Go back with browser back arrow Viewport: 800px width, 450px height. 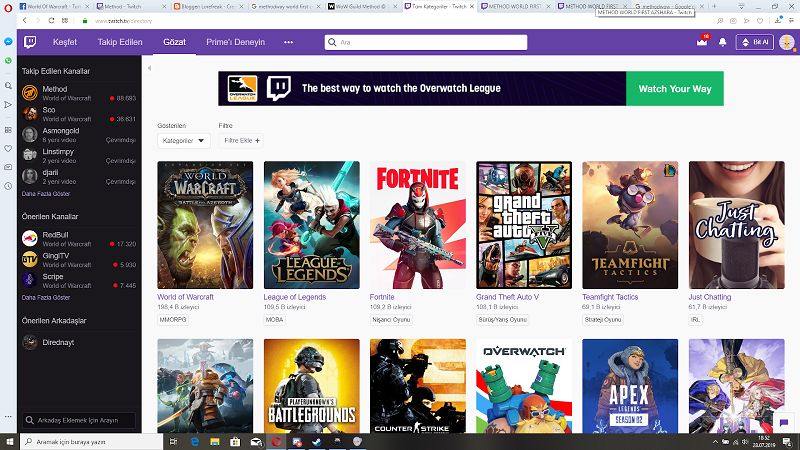point(24,20)
